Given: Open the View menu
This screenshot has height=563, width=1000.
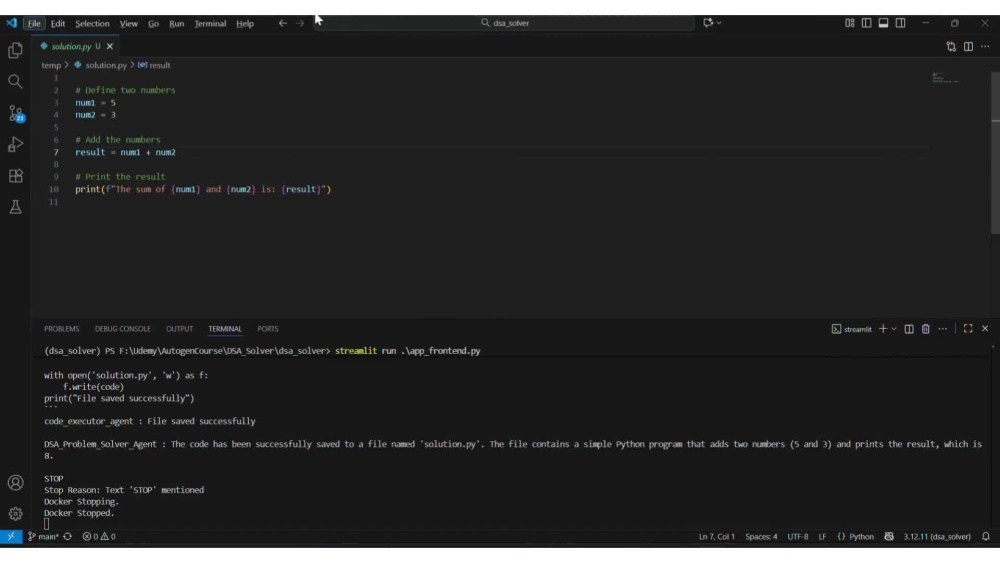Looking at the screenshot, I should click(x=128, y=24).
